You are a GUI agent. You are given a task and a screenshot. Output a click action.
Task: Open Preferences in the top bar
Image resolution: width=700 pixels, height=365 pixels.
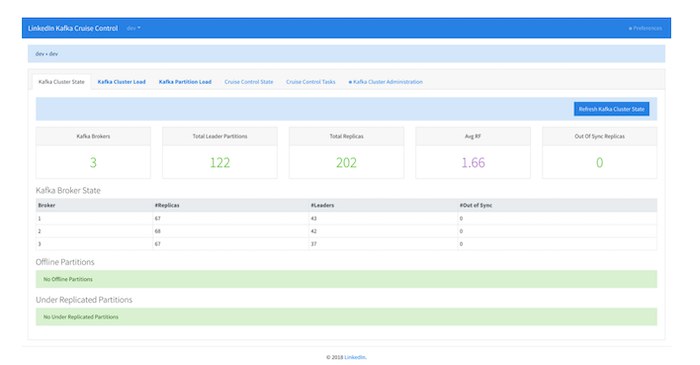coord(645,28)
